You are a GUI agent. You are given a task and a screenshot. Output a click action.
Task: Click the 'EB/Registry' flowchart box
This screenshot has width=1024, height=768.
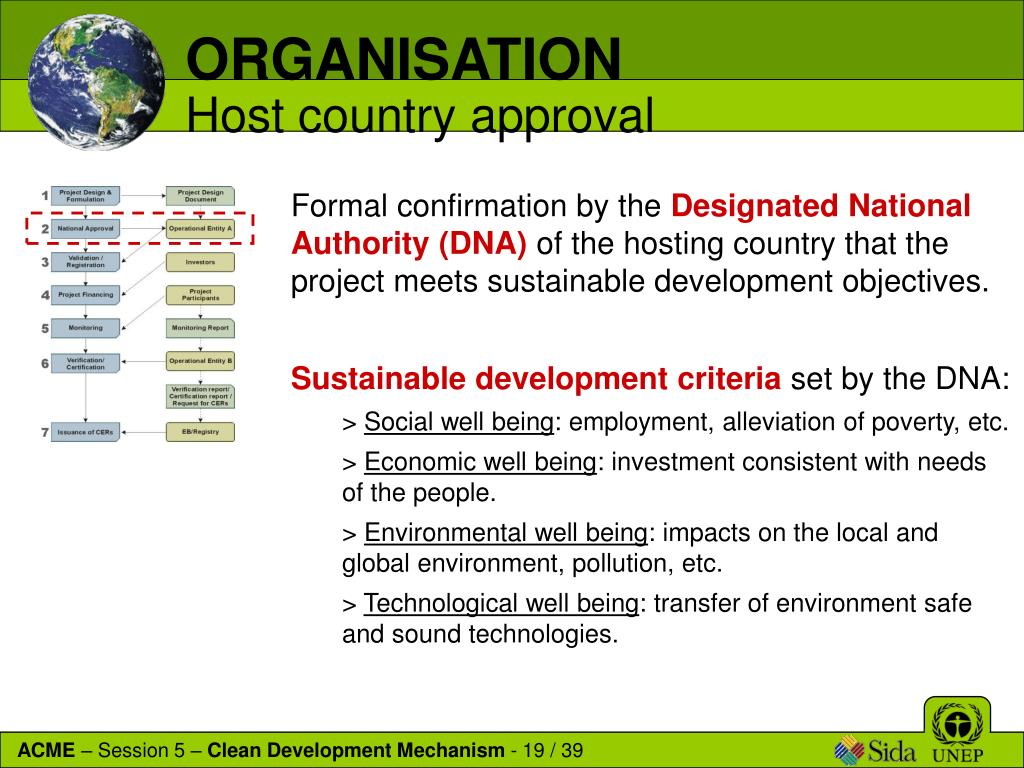[200, 432]
